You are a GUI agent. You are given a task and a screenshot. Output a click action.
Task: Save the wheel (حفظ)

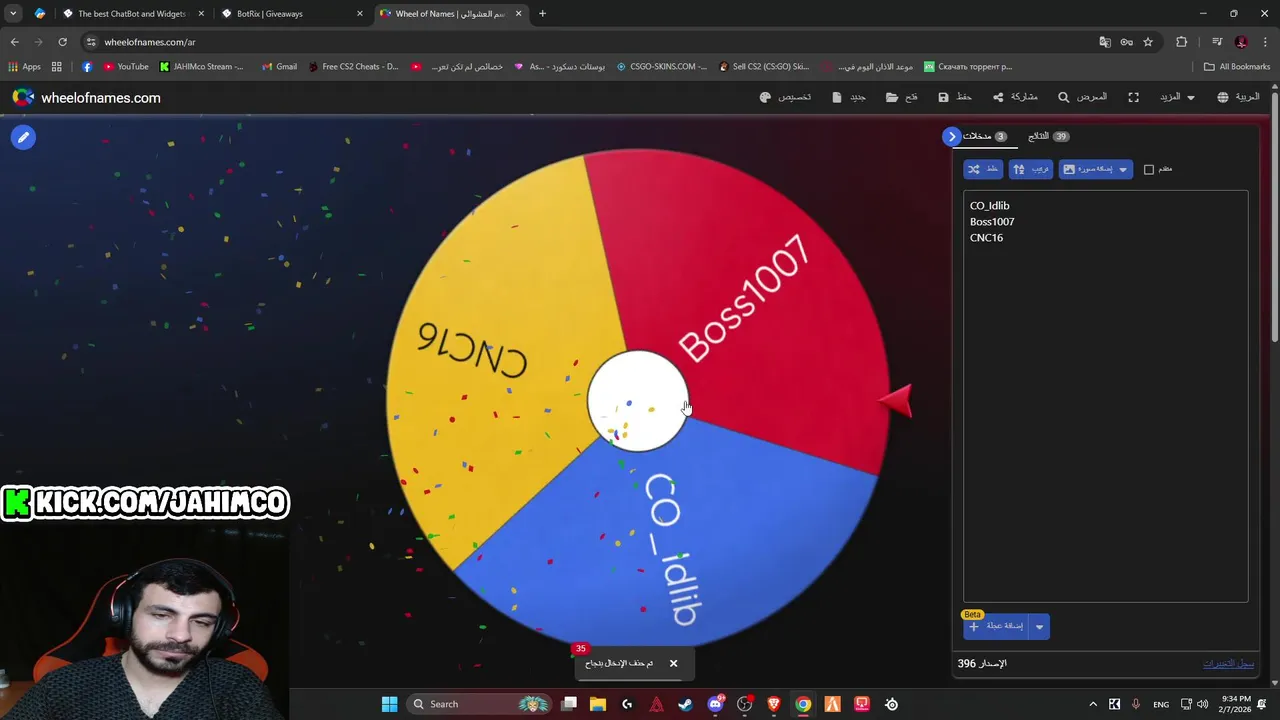(955, 97)
